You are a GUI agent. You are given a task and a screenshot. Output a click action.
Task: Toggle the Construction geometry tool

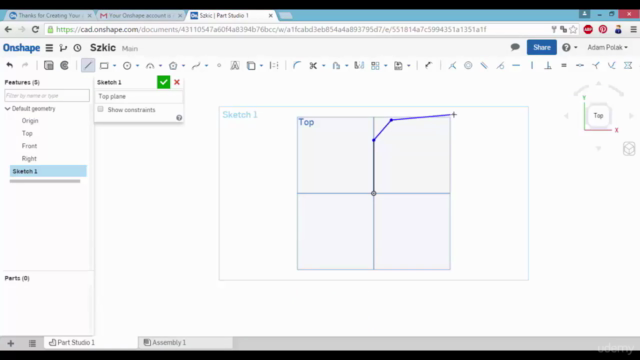[274, 65]
